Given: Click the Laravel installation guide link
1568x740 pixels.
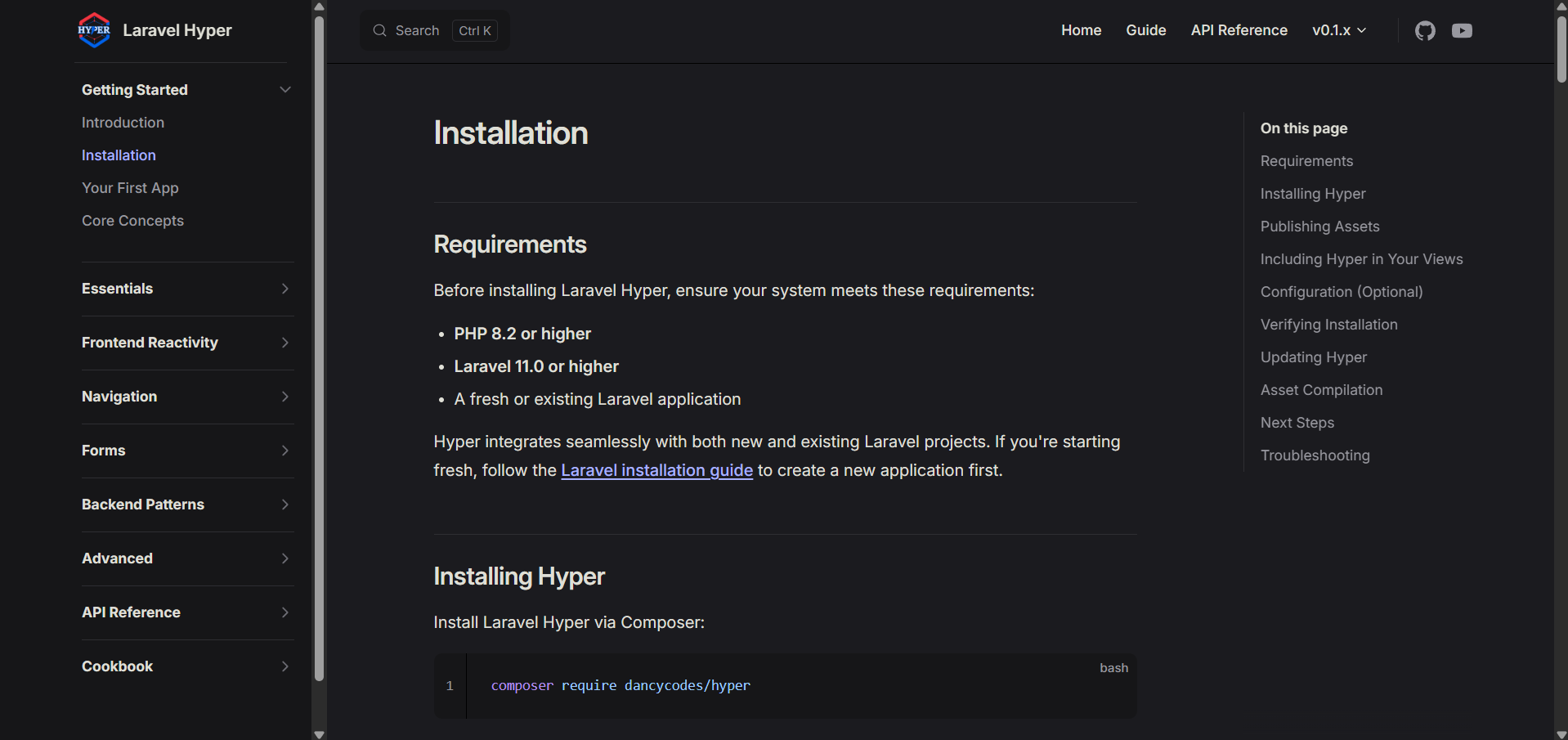Looking at the screenshot, I should point(656,470).
